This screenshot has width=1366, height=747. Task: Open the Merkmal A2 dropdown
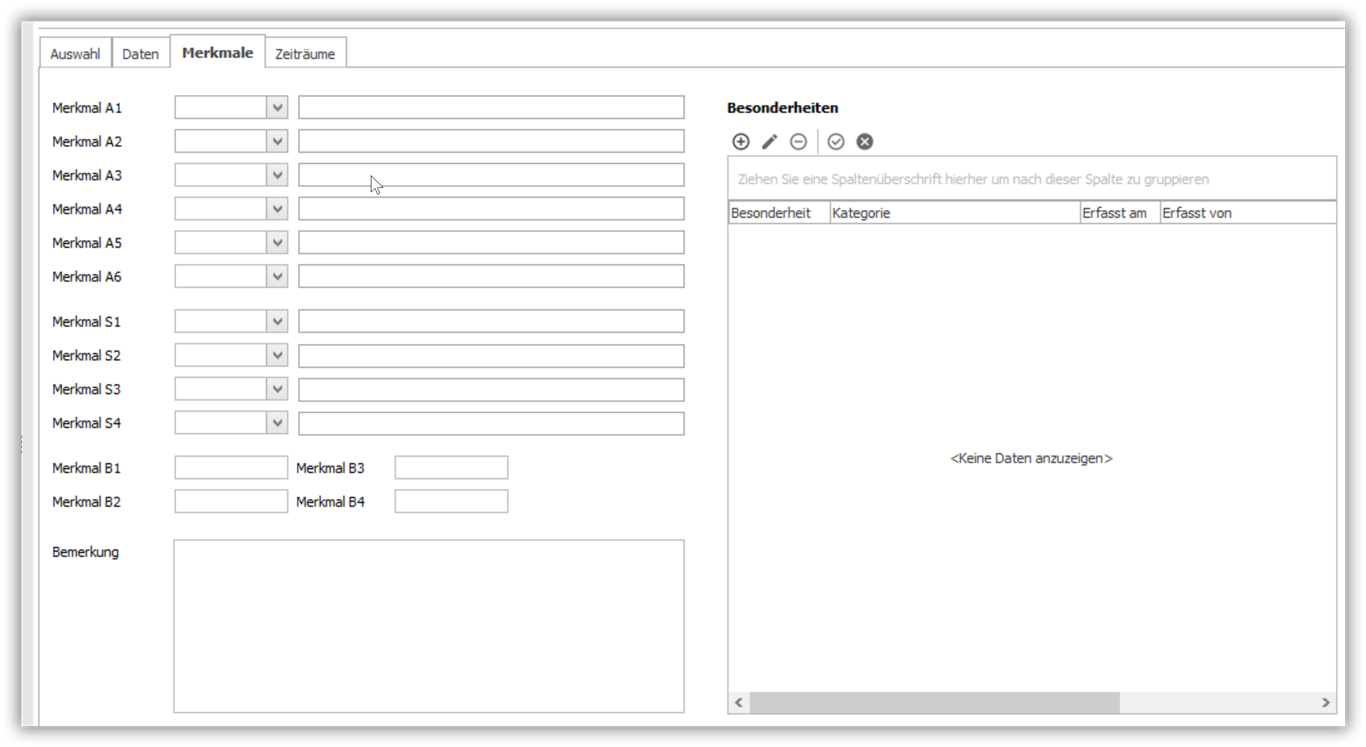point(277,142)
